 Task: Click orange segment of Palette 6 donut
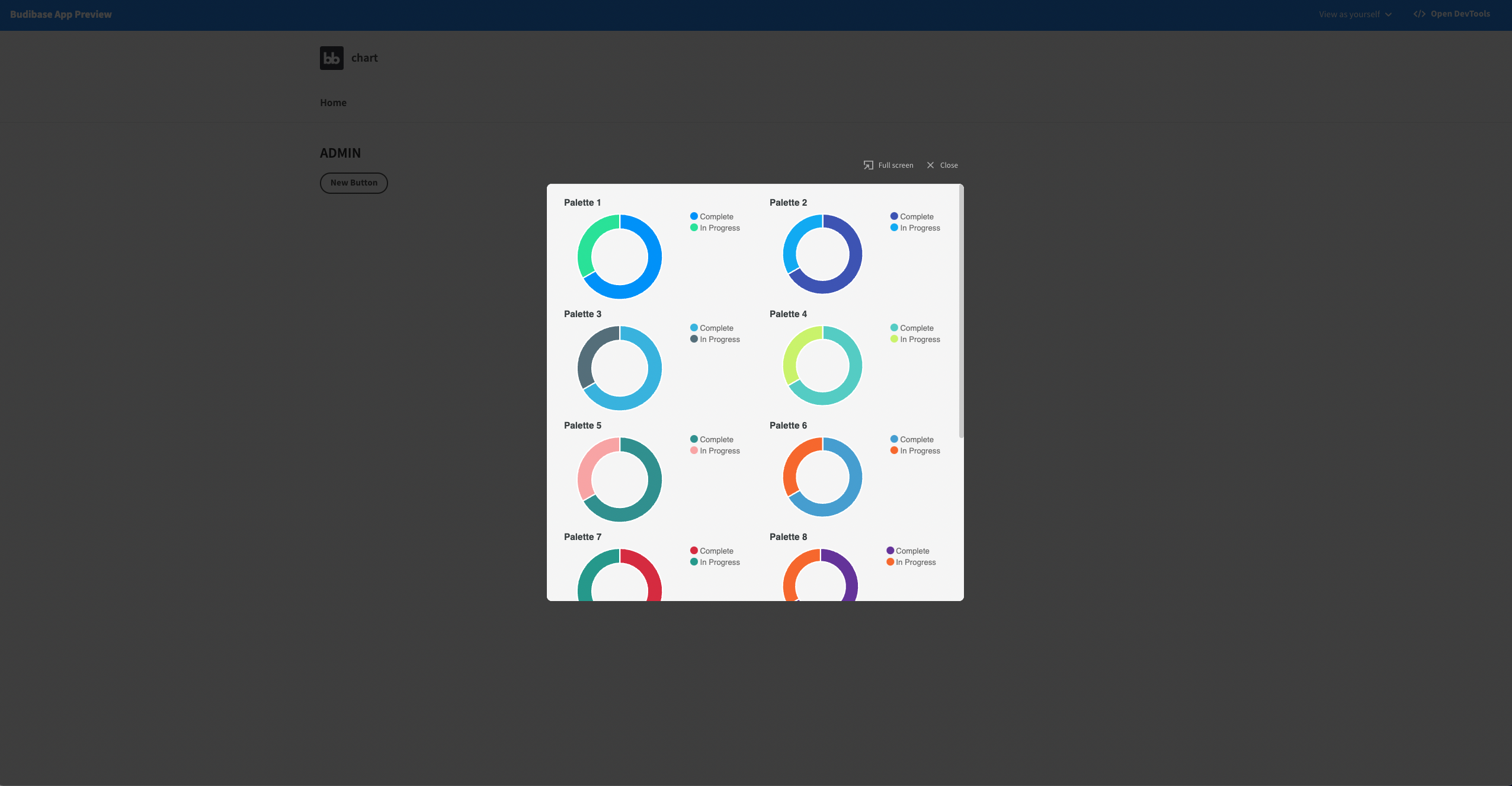tap(795, 460)
